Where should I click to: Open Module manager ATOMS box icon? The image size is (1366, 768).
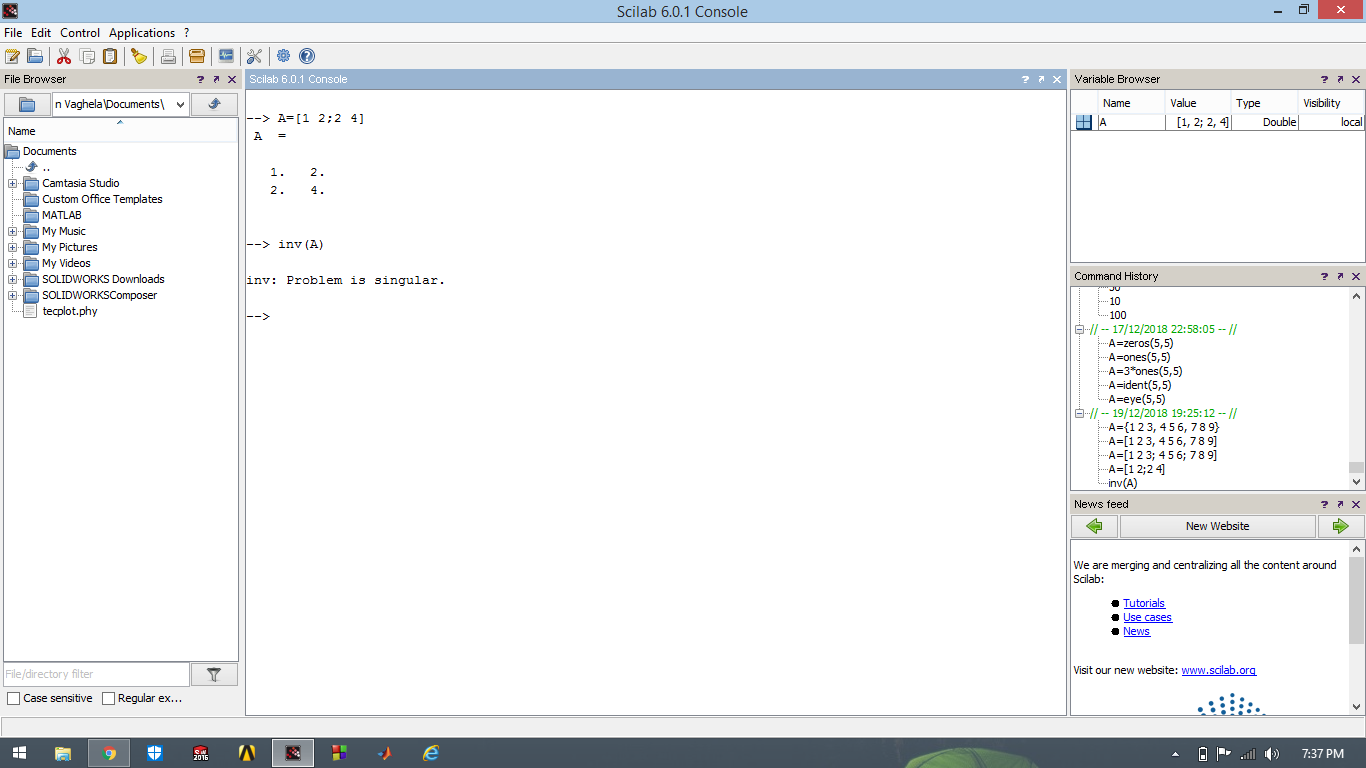pos(197,56)
